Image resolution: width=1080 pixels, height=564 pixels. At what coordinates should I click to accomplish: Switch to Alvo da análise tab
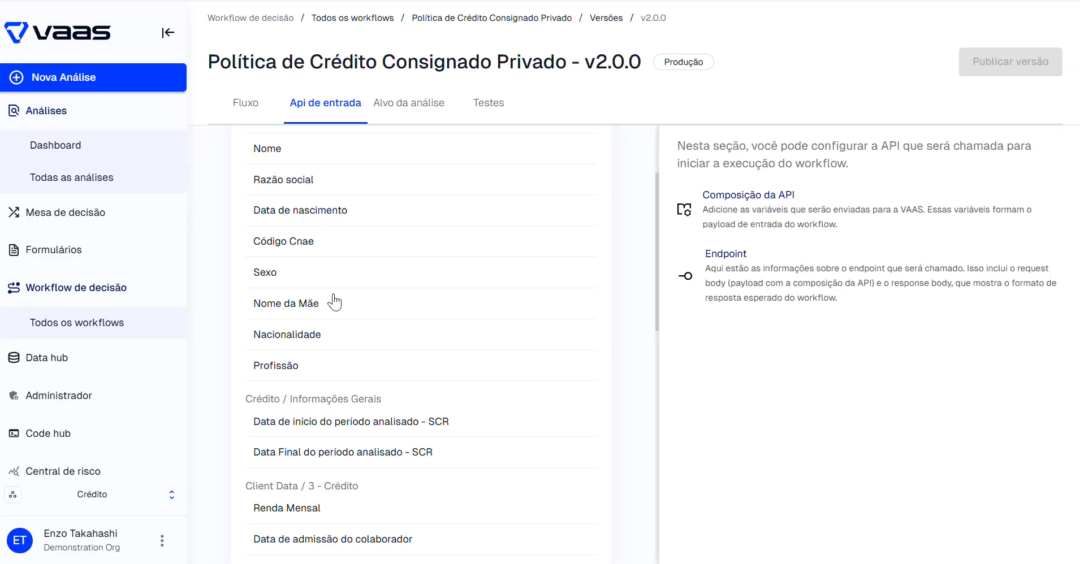408,103
